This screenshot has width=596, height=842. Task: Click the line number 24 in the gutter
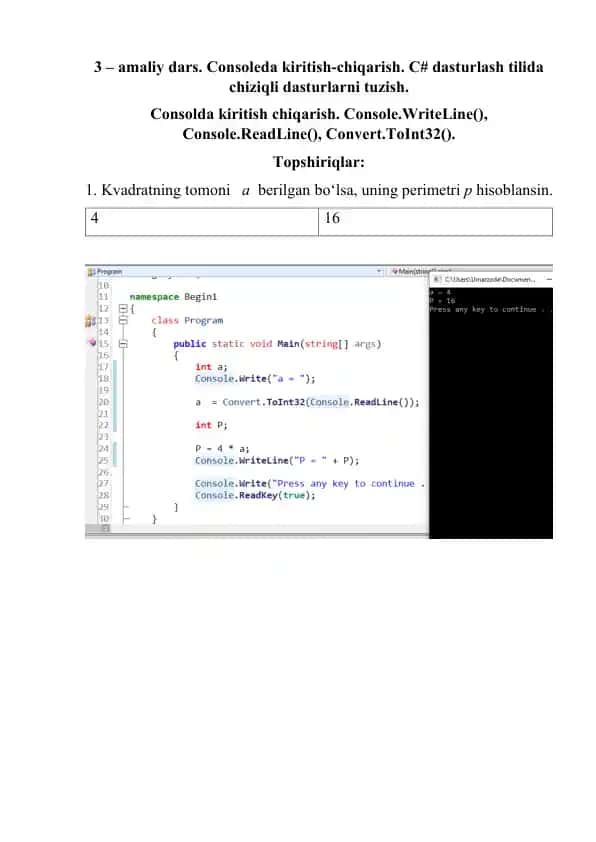pyautogui.click(x=103, y=448)
